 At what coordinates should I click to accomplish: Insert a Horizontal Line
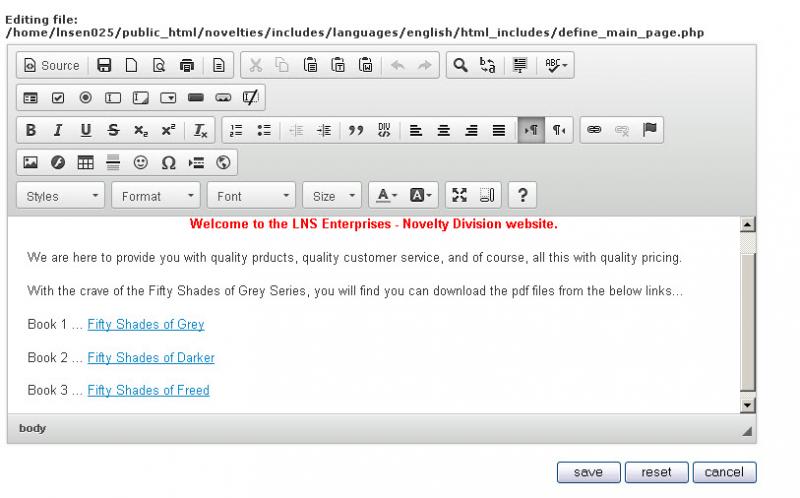pos(113,162)
